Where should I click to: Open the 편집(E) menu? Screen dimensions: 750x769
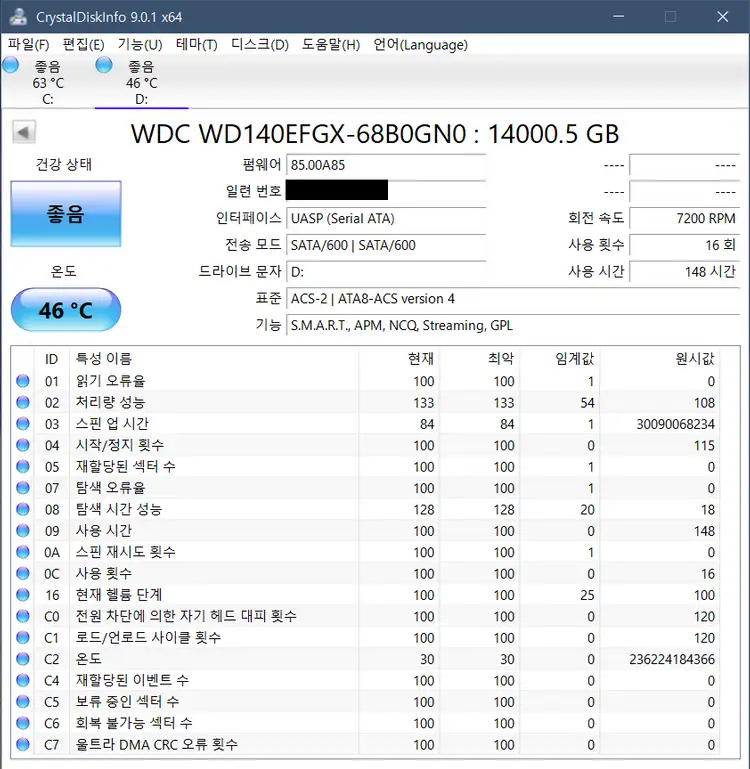[x=83, y=45]
